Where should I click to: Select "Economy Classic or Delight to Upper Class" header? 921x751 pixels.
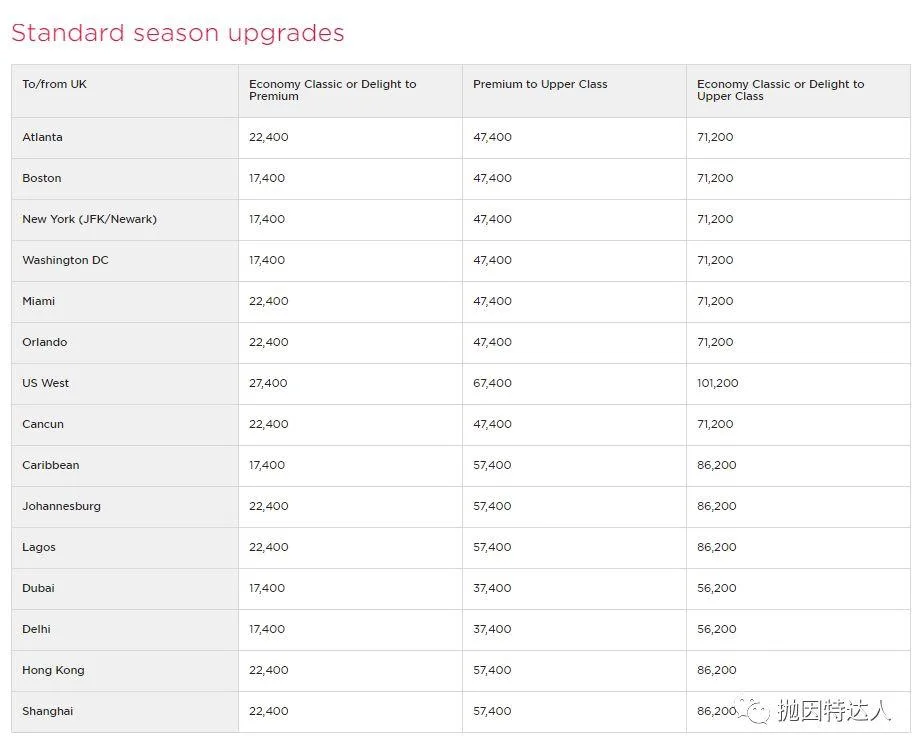coord(780,90)
